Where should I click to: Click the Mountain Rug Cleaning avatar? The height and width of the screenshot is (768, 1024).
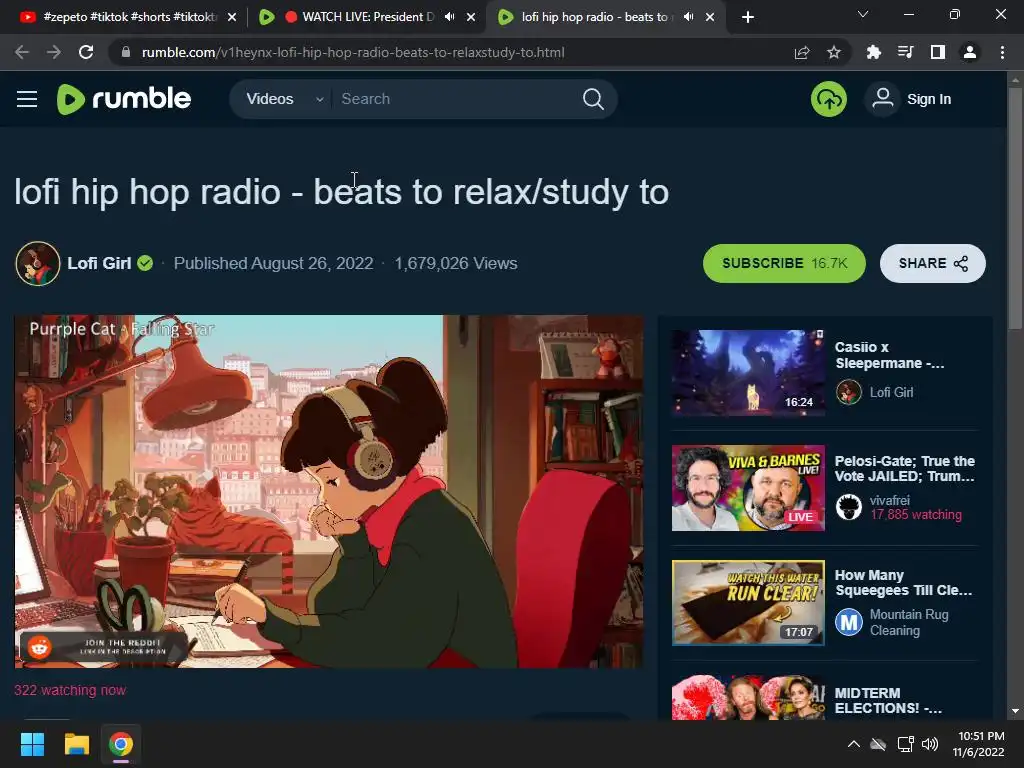click(x=849, y=622)
